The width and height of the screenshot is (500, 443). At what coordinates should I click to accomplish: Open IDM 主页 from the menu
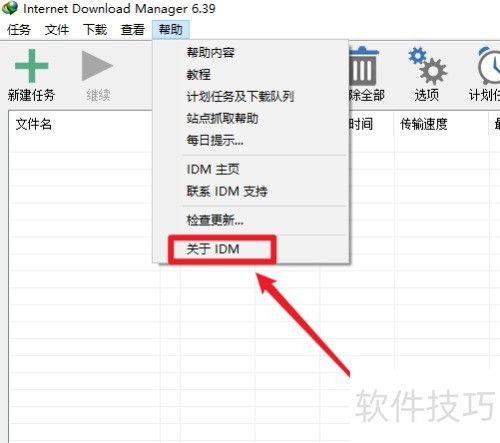pos(251,169)
